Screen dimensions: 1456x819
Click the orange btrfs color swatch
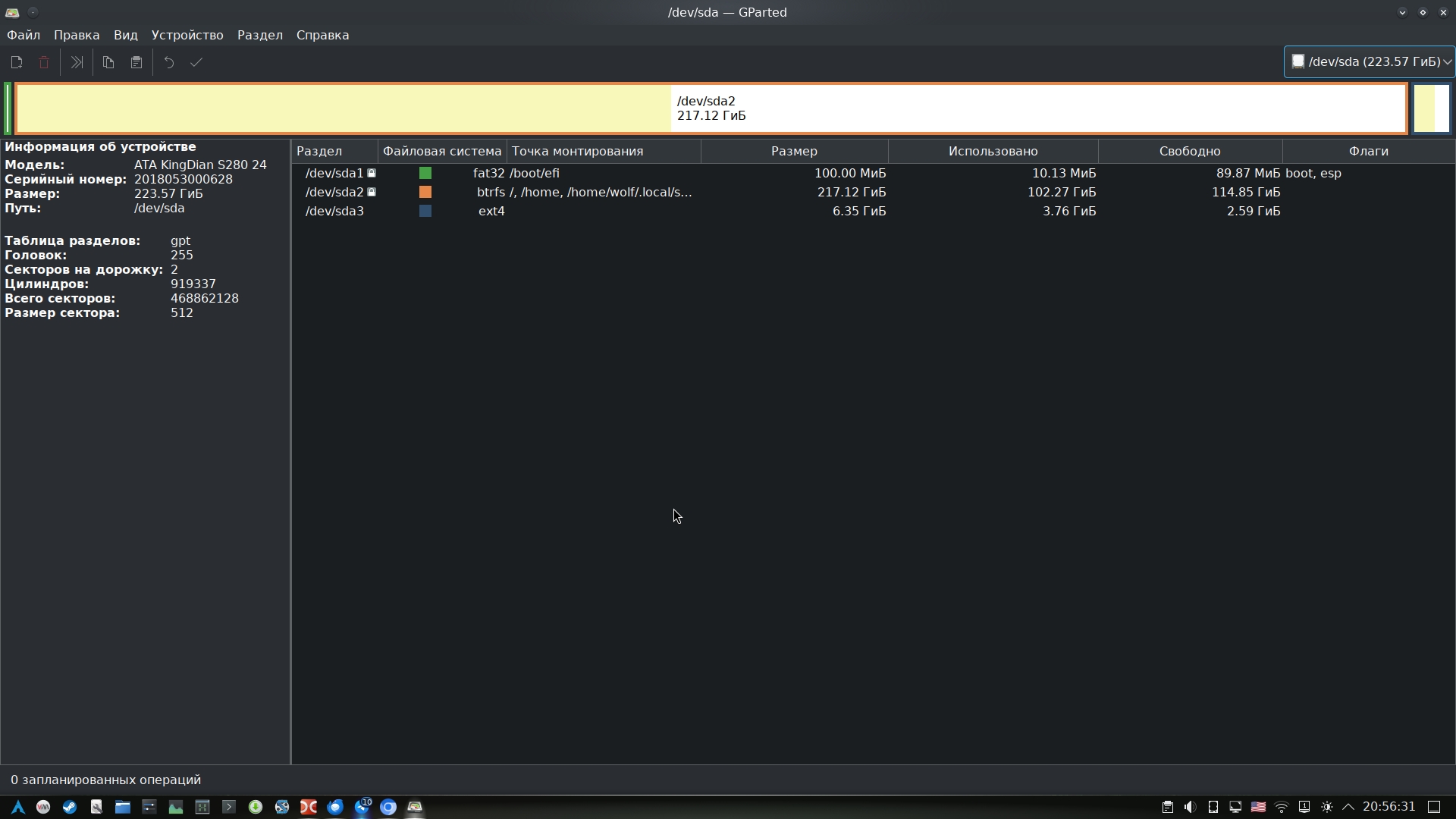click(425, 192)
